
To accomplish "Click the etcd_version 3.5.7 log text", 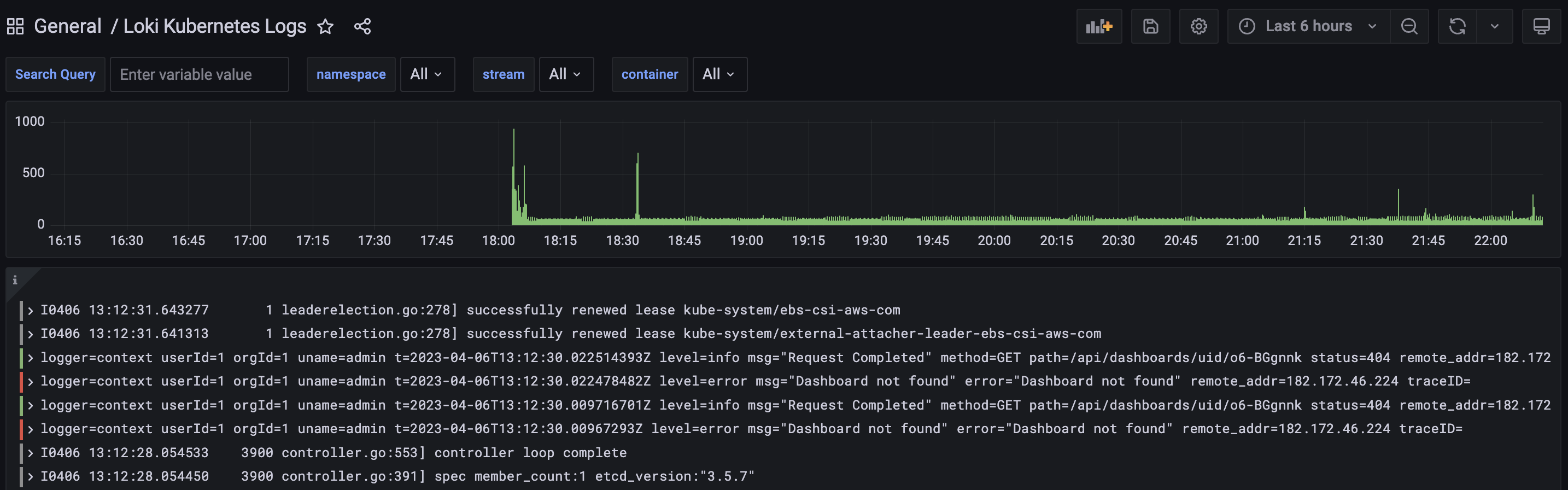I will [x=675, y=477].
